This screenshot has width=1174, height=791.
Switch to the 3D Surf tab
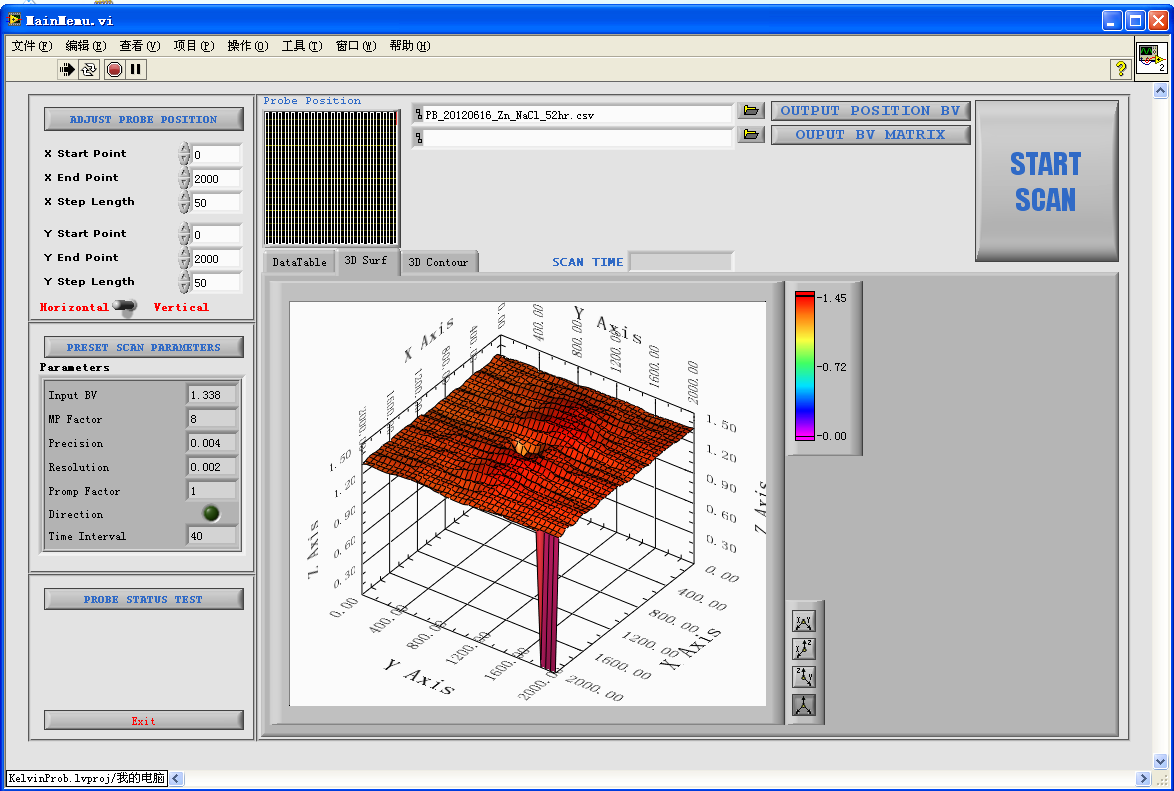366,261
